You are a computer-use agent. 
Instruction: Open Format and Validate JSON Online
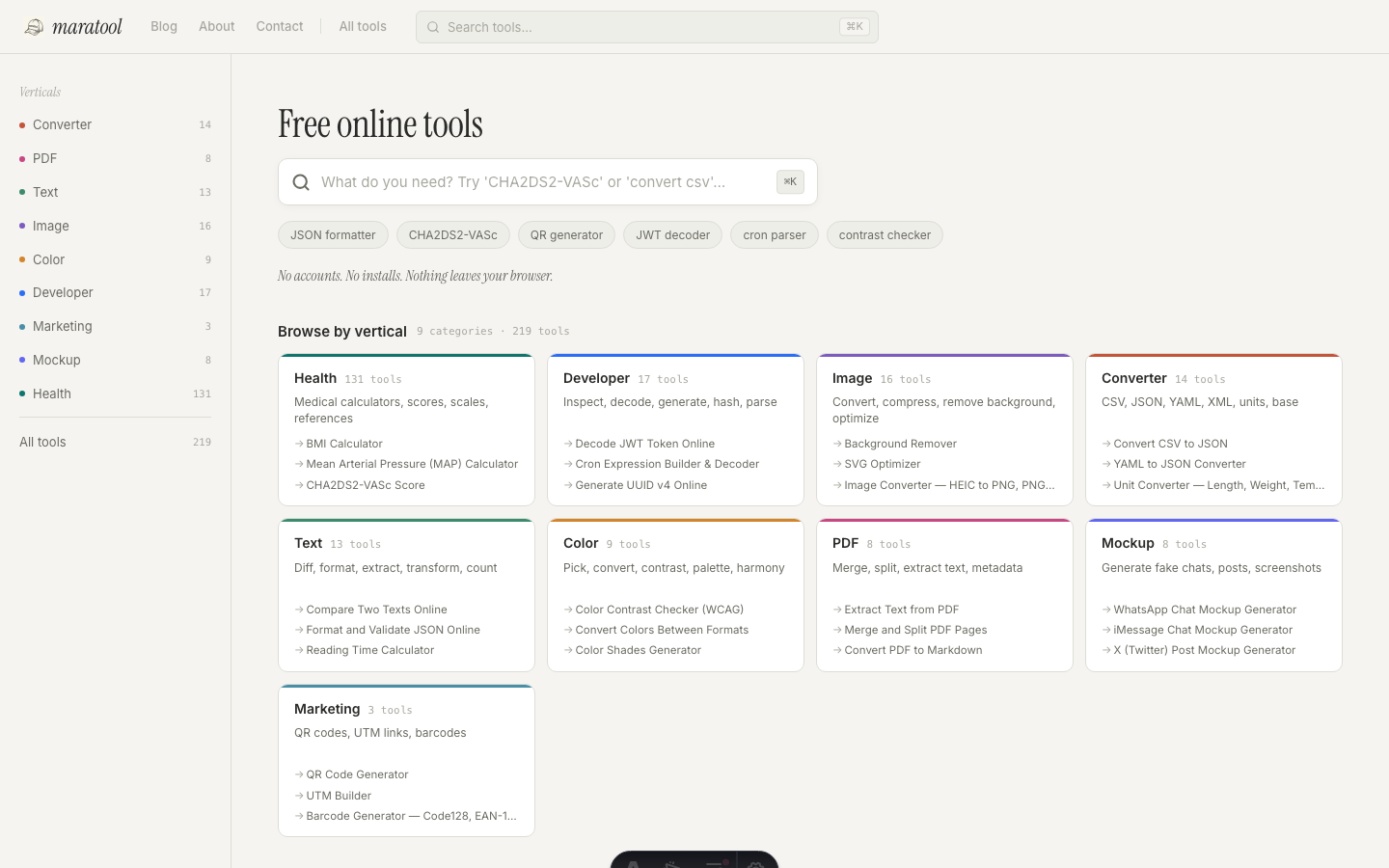click(388, 630)
